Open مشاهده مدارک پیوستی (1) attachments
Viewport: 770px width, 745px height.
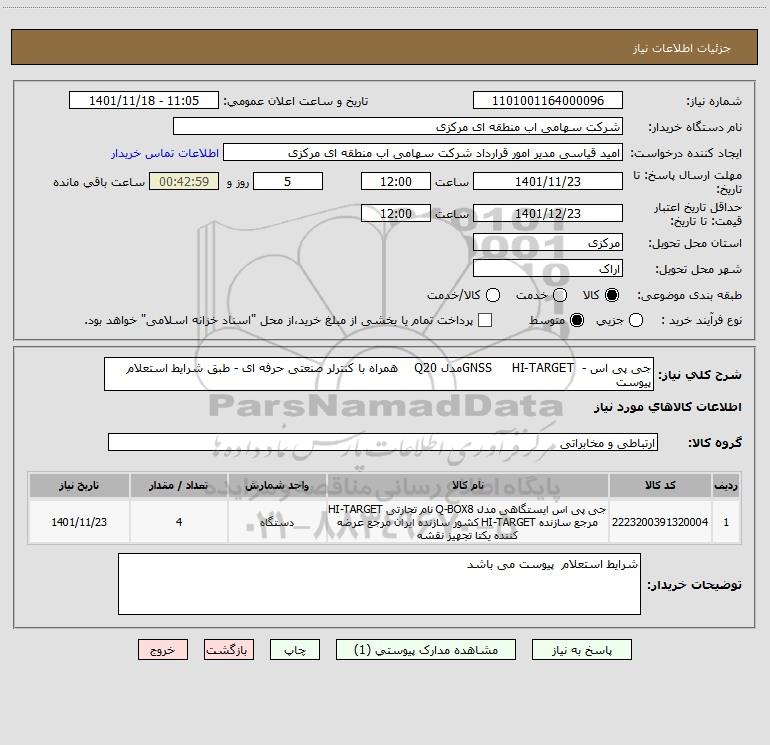[426, 650]
